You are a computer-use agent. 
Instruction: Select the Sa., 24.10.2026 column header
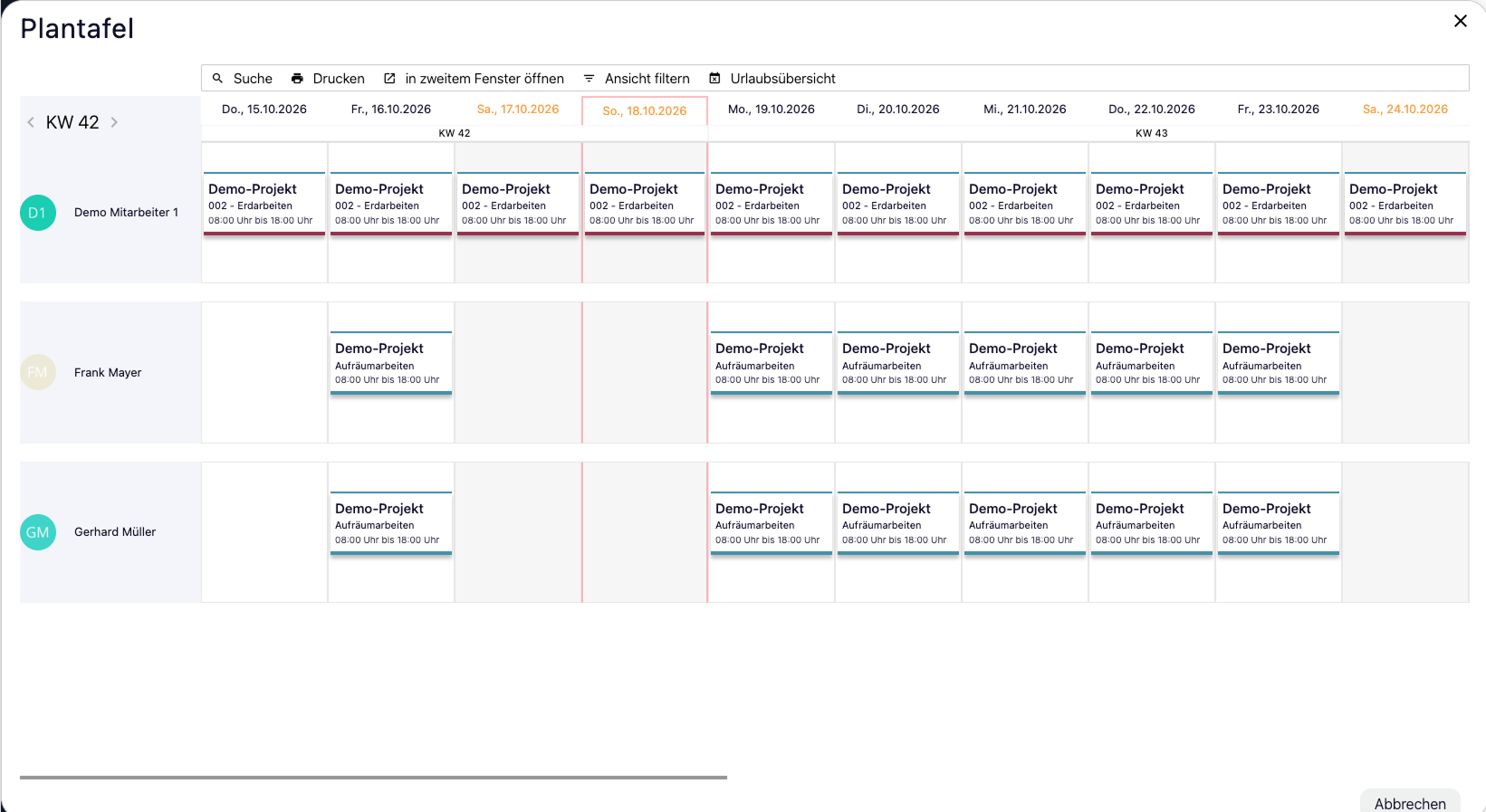[1405, 110]
